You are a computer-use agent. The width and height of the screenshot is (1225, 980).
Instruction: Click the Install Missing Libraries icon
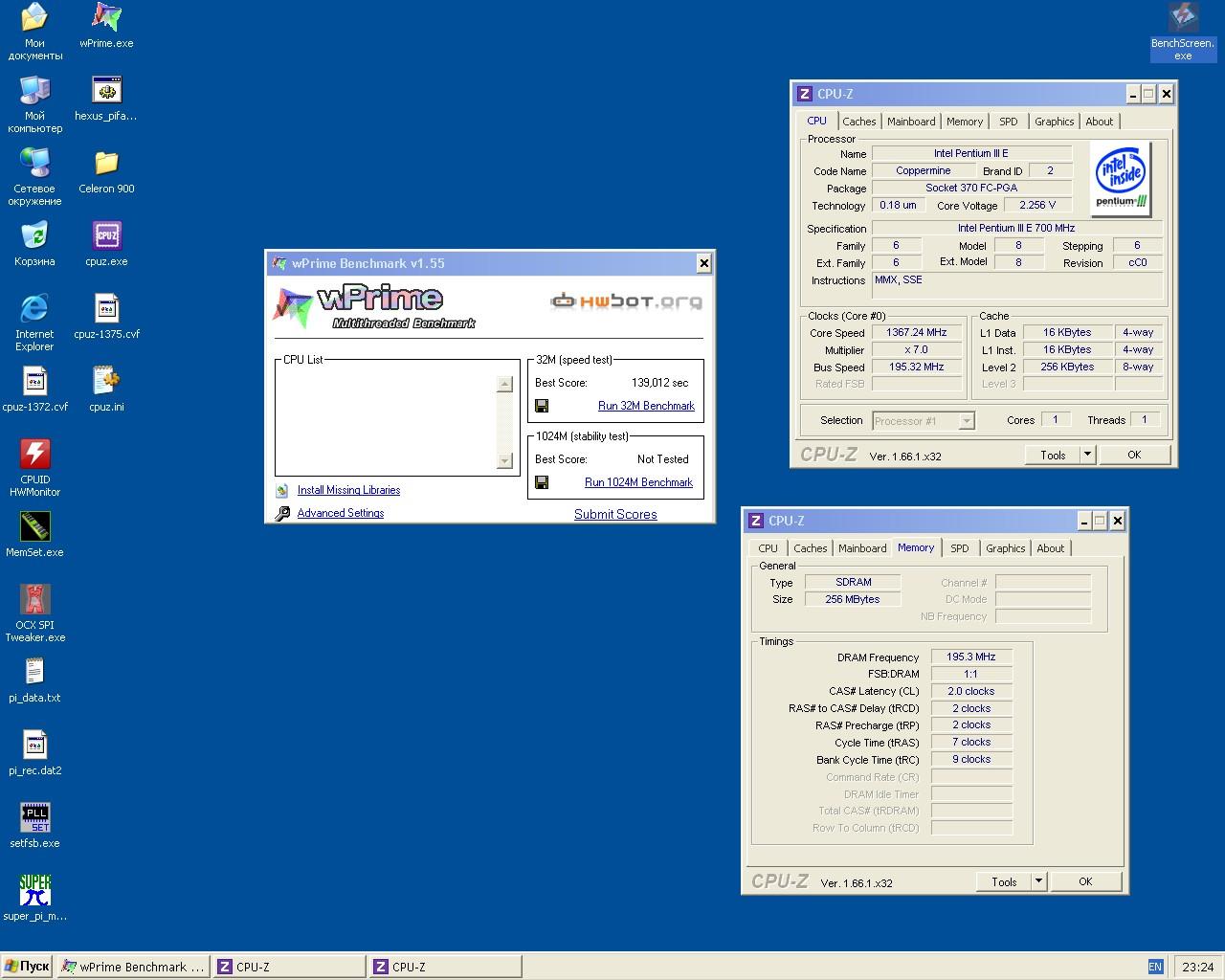[x=282, y=490]
